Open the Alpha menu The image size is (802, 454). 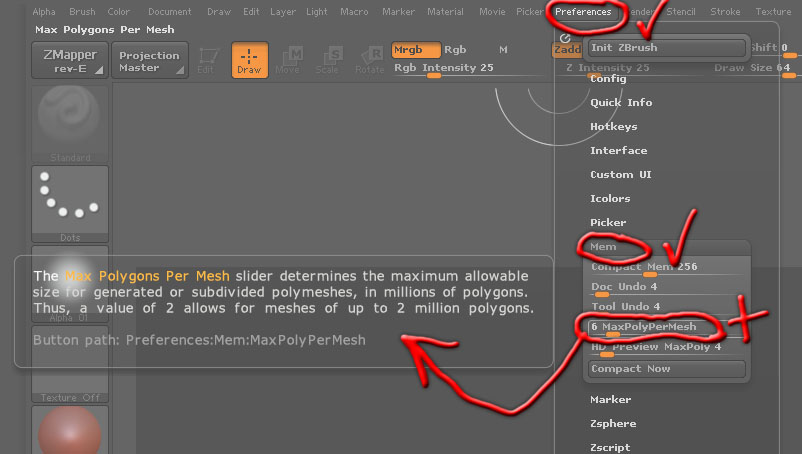[x=44, y=11]
